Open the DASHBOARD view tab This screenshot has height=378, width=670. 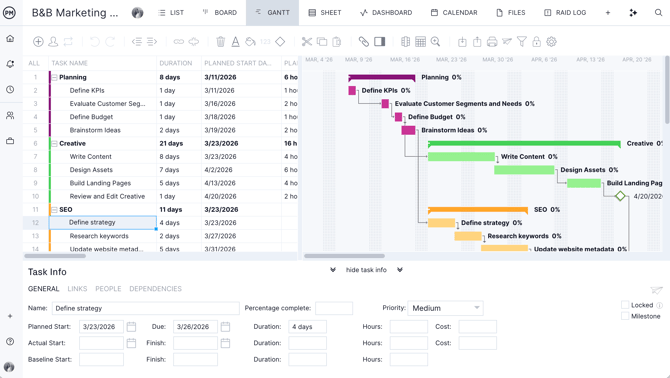(x=386, y=12)
